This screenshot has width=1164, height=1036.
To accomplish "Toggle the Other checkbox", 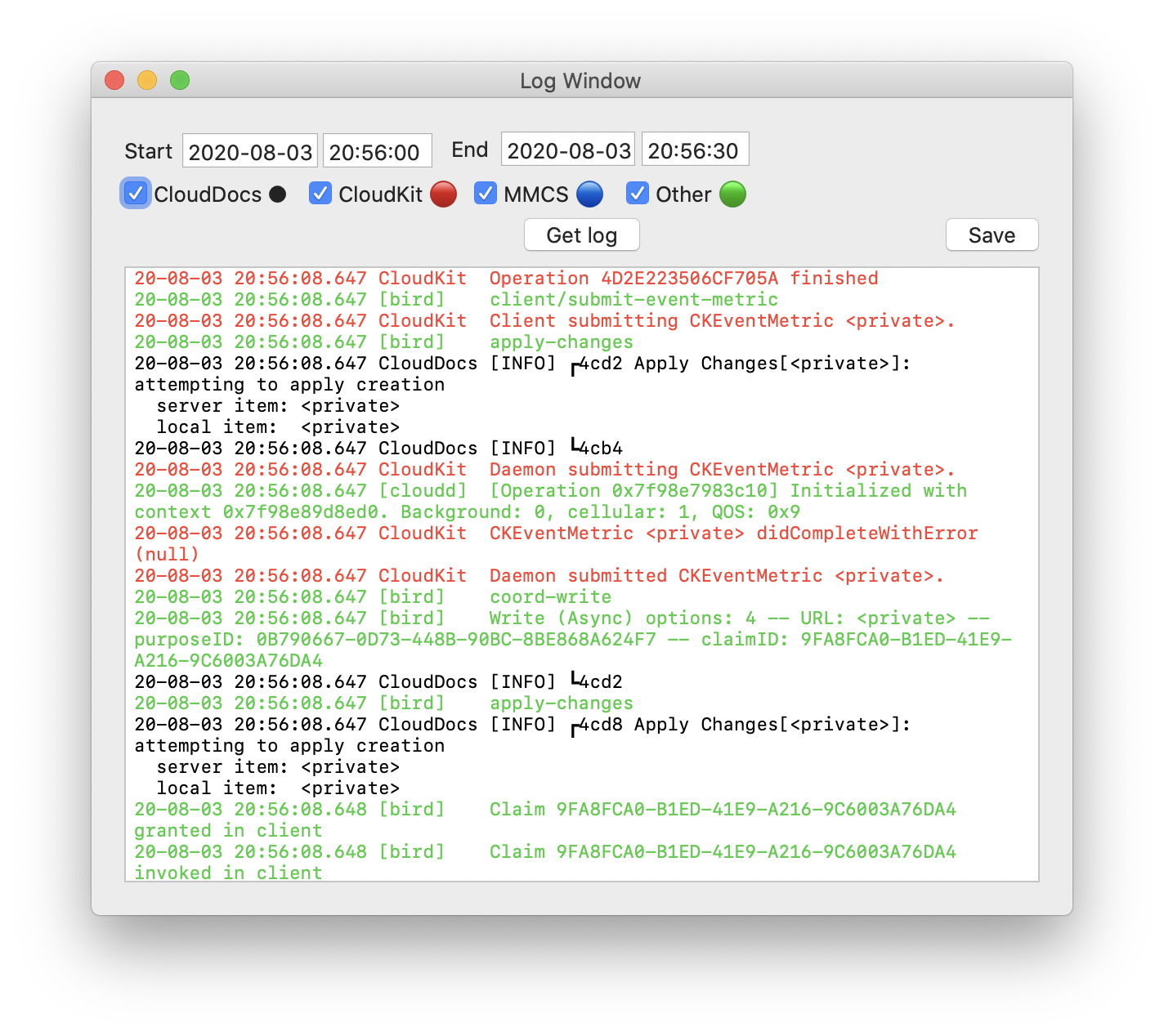I will tap(638, 194).
